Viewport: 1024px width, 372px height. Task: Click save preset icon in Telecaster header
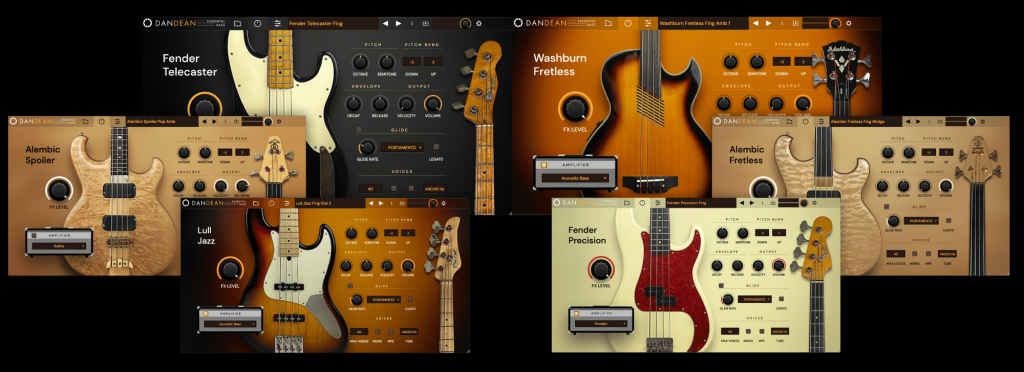pyautogui.click(x=425, y=23)
